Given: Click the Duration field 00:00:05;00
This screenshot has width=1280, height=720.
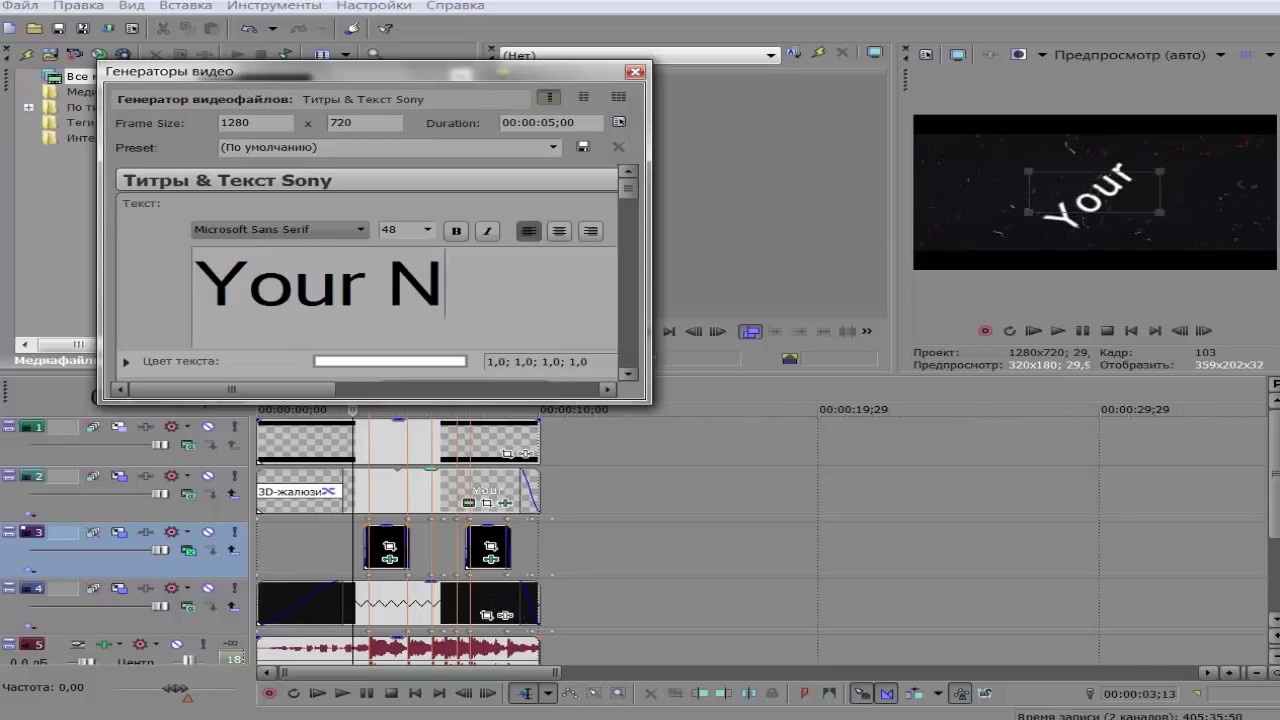Looking at the screenshot, I should [x=552, y=123].
